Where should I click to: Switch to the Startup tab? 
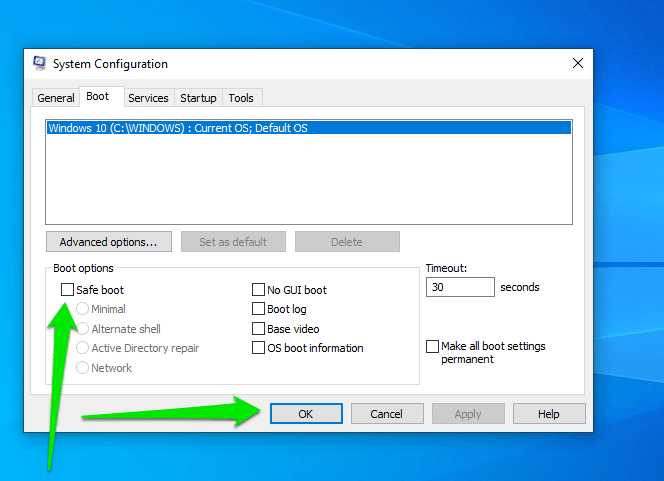[198, 98]
